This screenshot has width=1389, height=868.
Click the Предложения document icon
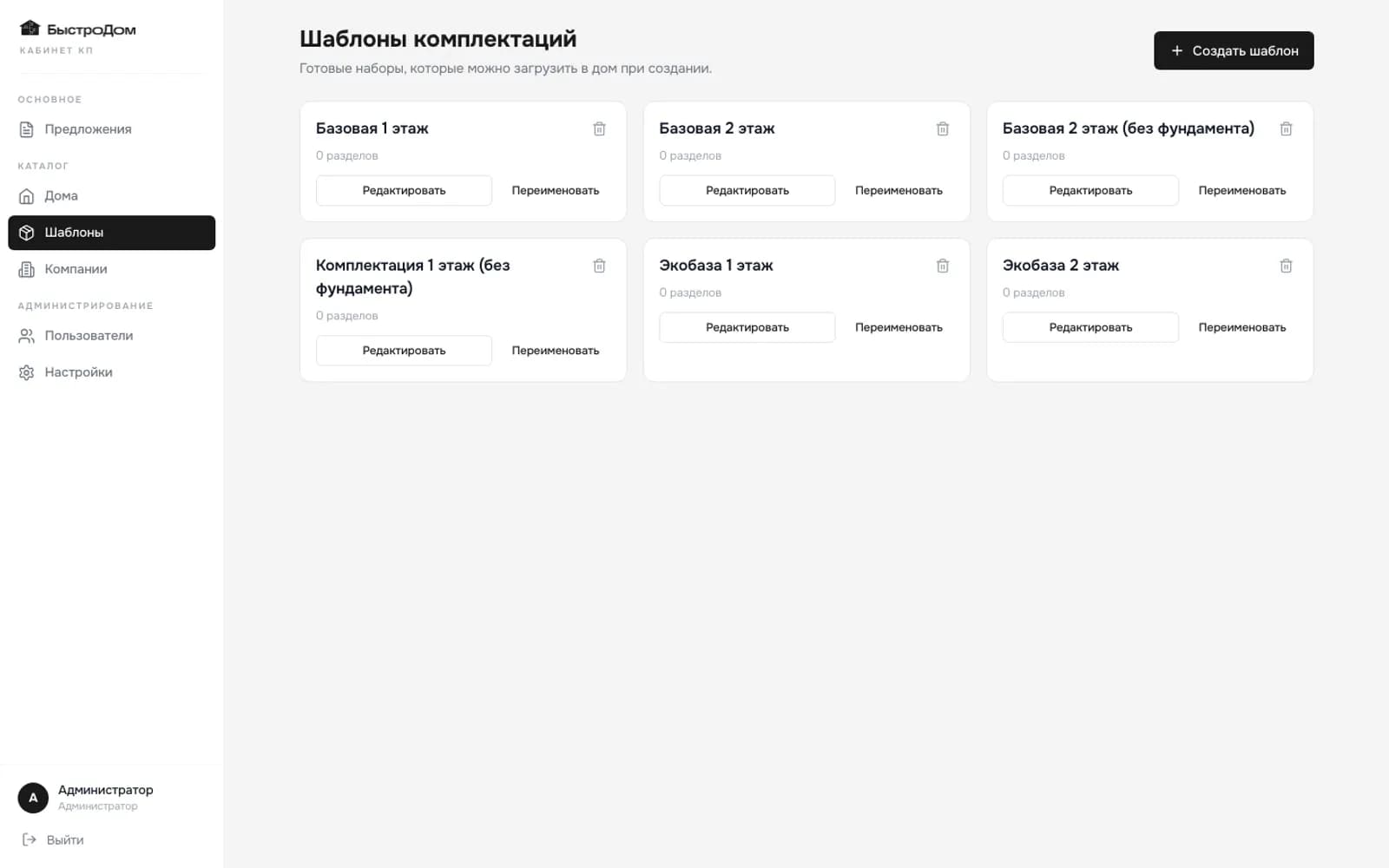pos(27,129)
